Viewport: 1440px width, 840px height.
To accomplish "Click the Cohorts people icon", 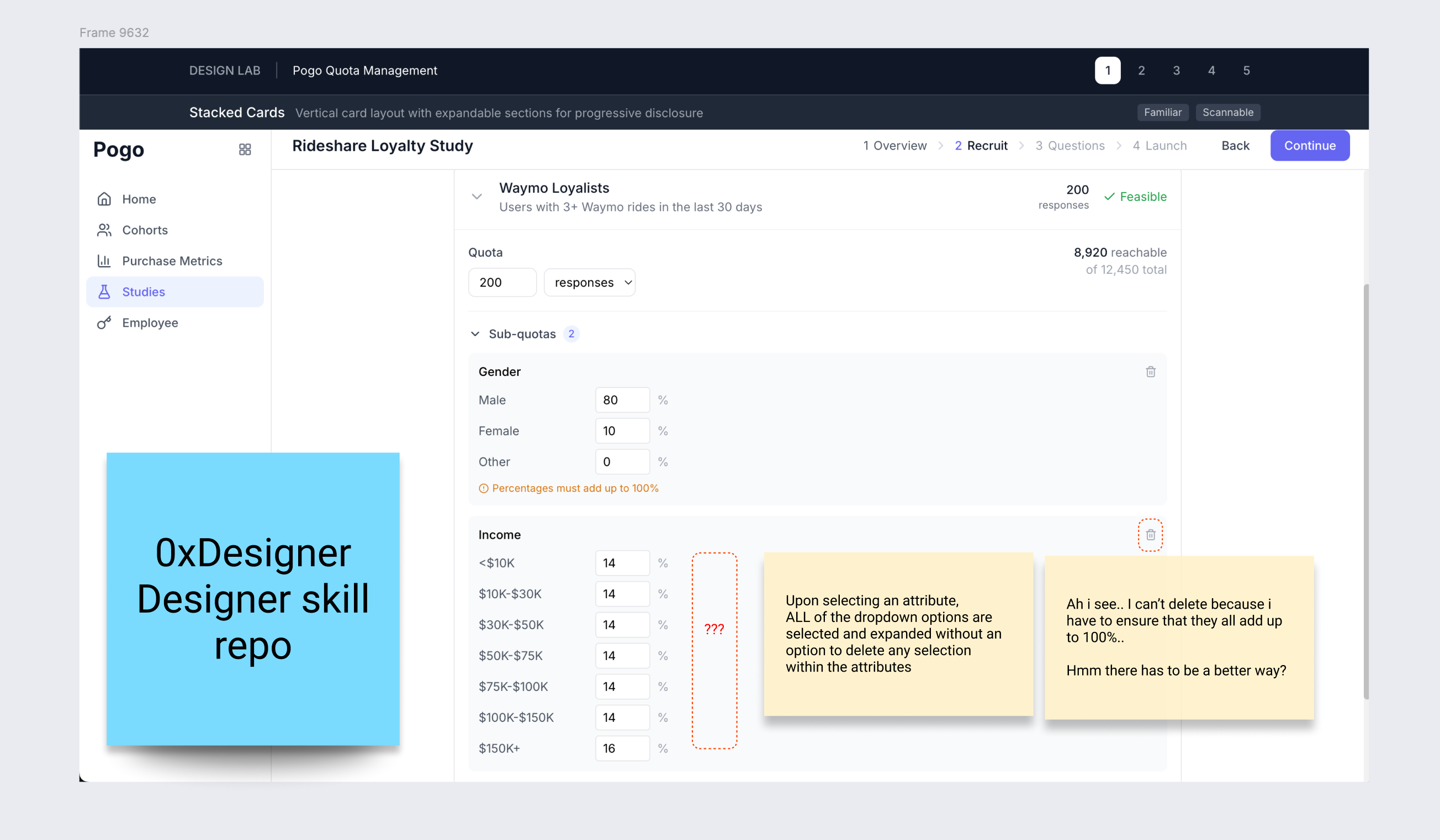I will tap(104, 230).
